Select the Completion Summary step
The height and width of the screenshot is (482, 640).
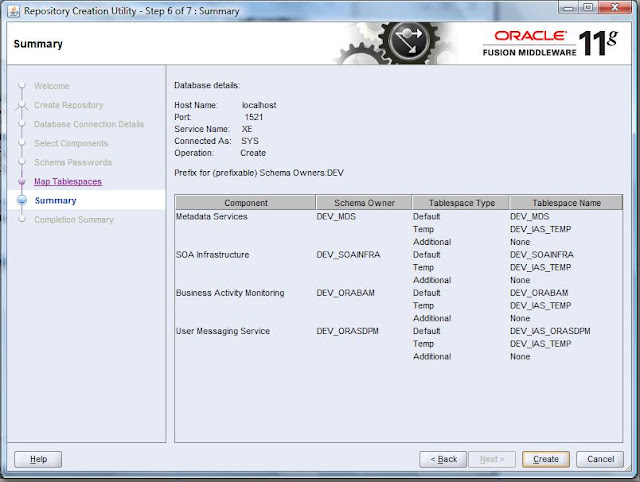74,220
